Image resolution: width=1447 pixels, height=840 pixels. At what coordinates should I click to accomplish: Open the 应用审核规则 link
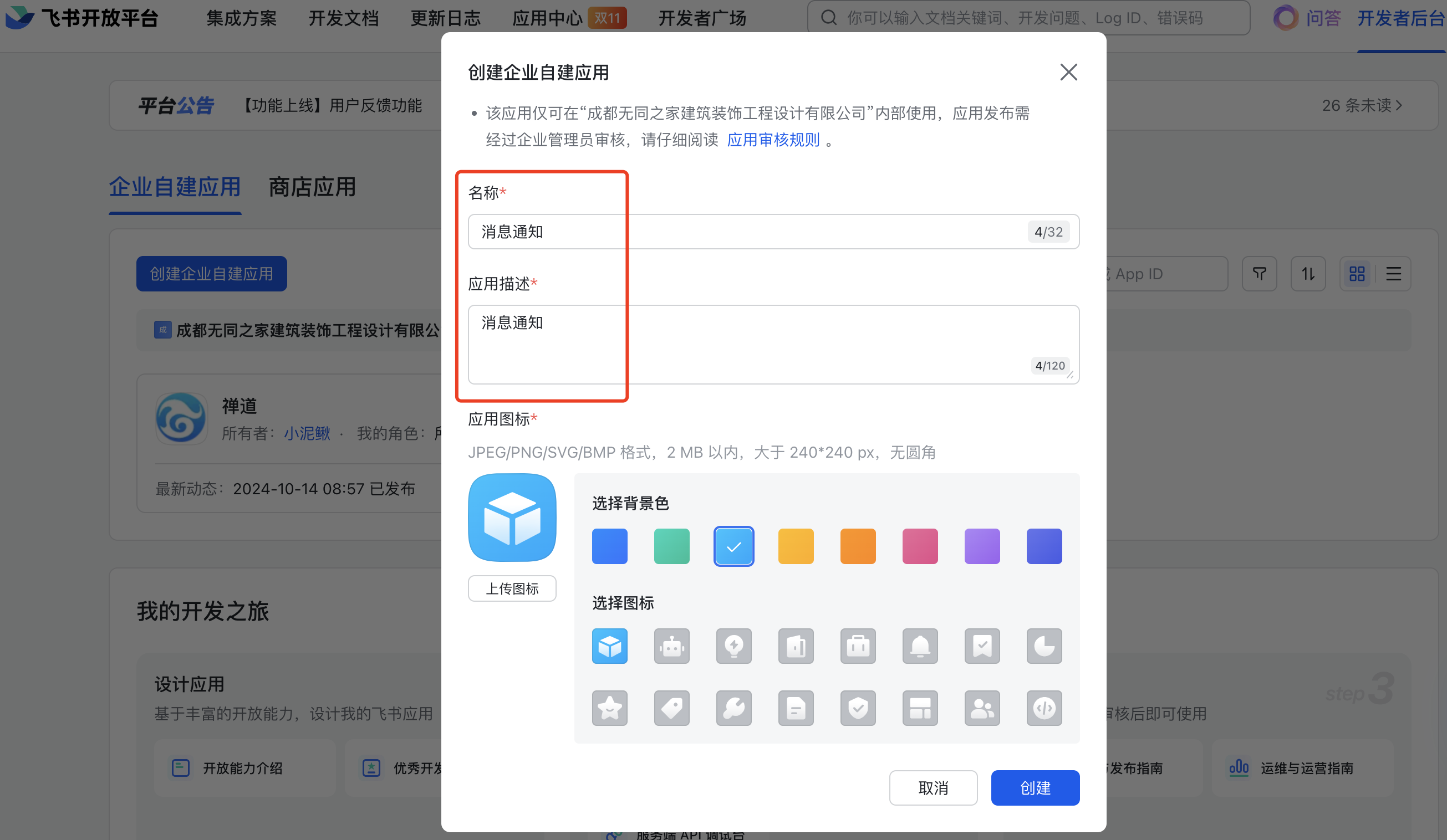pyautogui.click(x=773, y=140)
